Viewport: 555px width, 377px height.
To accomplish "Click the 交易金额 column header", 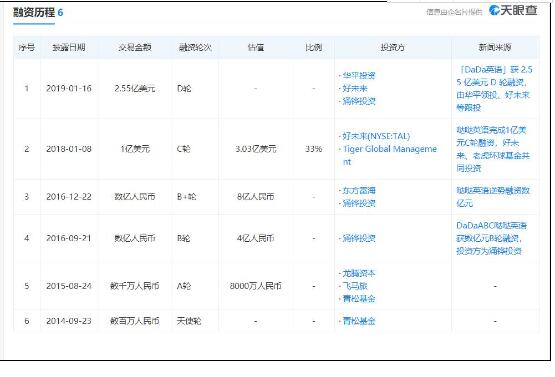I will pyautogui.click(x=135, y=47).
